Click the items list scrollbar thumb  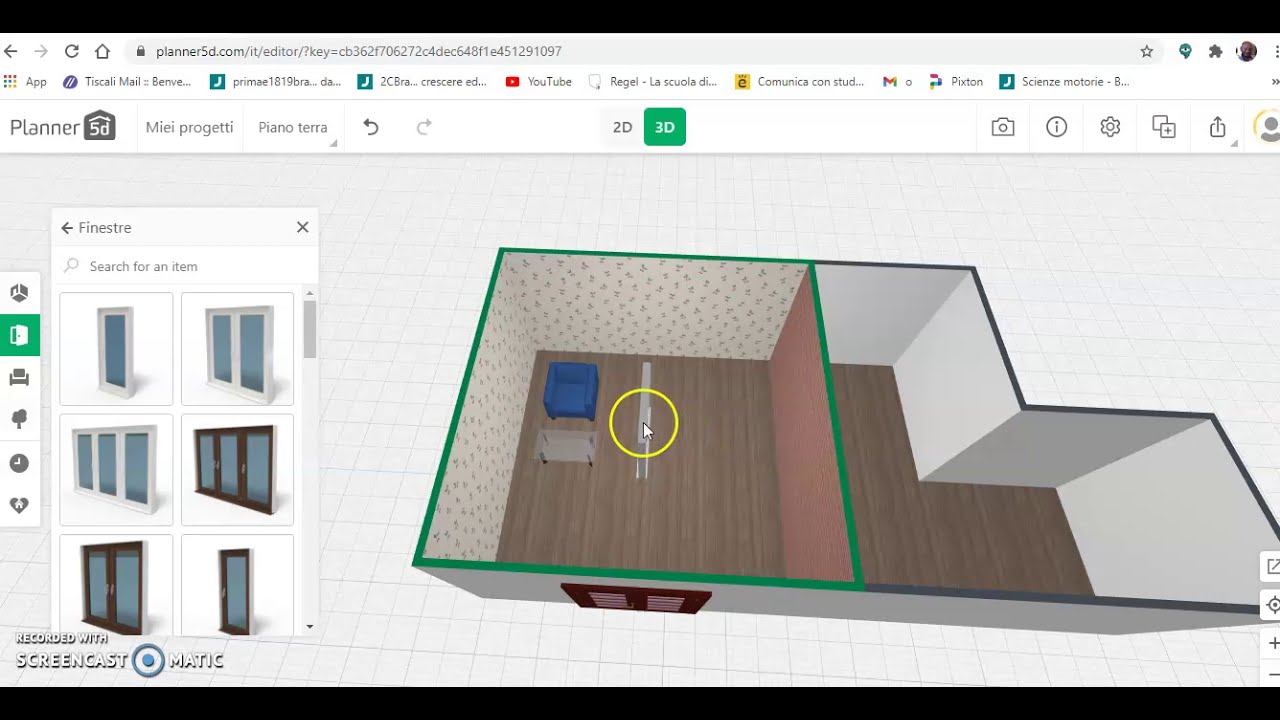click(x=310, y=329)
